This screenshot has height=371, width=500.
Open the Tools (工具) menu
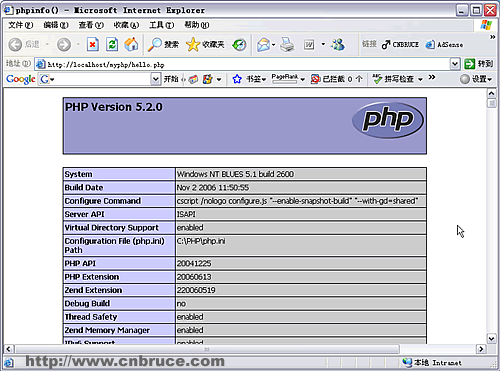[161, 25]
